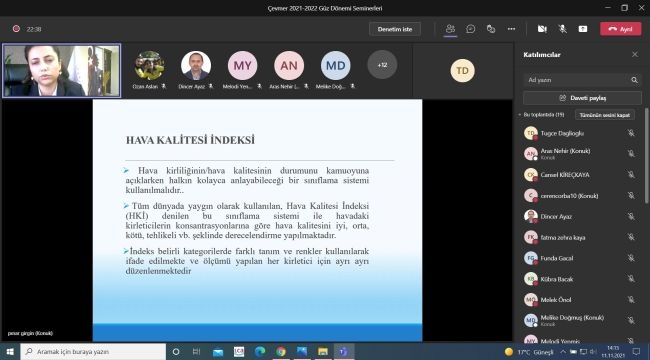Click the AN Aras Nehir avatar in strip

tap(289, 66)
